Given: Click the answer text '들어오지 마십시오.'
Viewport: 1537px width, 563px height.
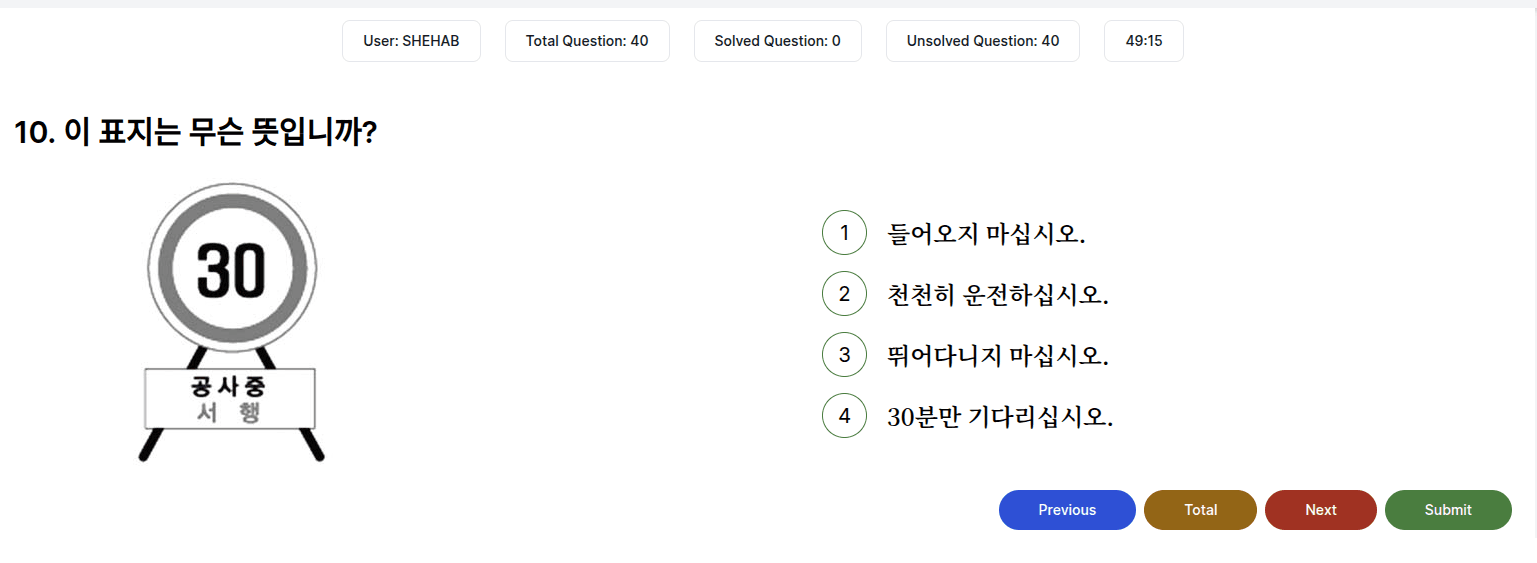Looking at the screenshot, I should (986, 234).
